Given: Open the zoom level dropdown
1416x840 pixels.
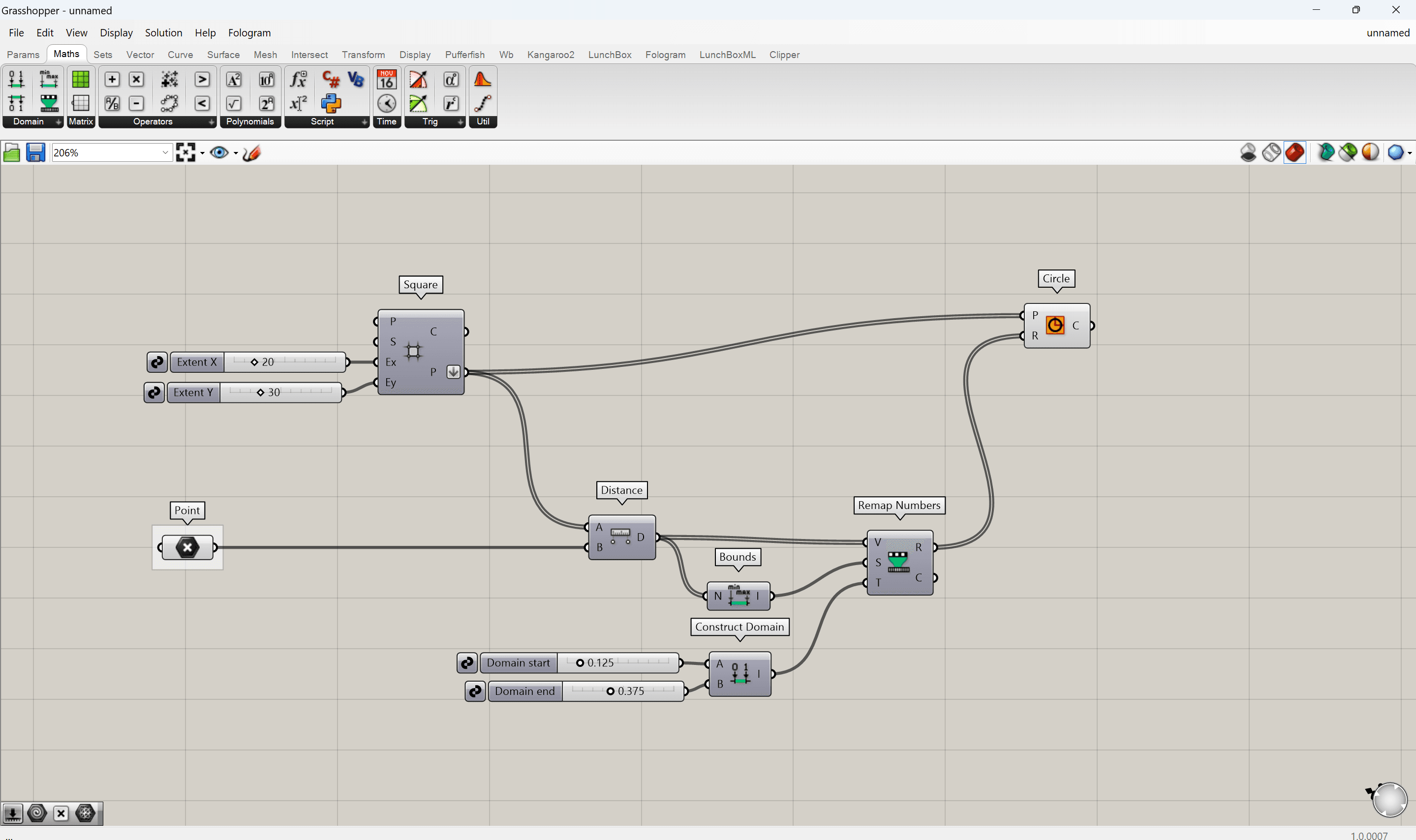Looking at the screenshot, I should 165,153.
